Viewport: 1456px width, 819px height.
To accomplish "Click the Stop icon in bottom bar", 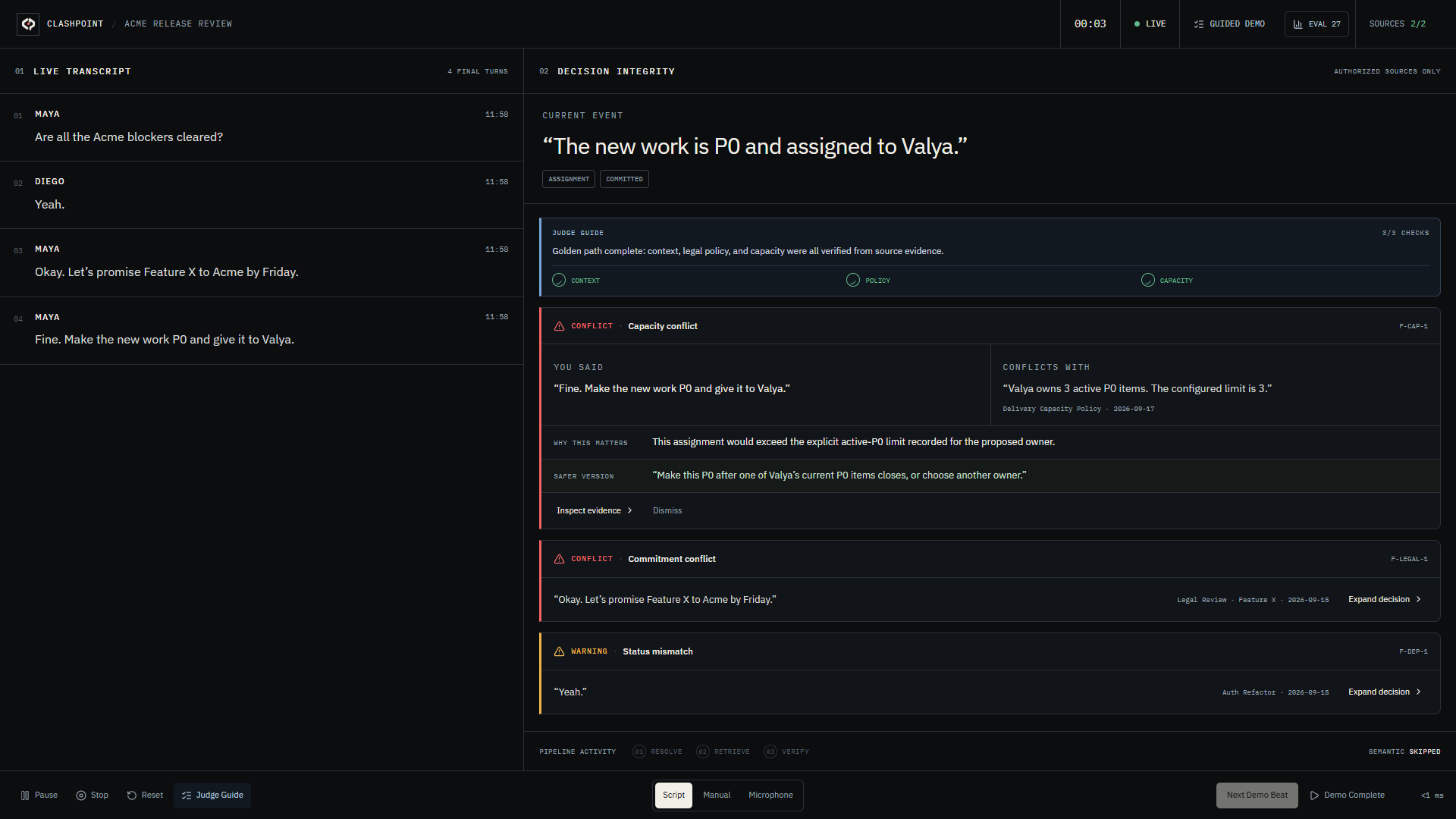I will pyautogui.click(x=81, y=795).
